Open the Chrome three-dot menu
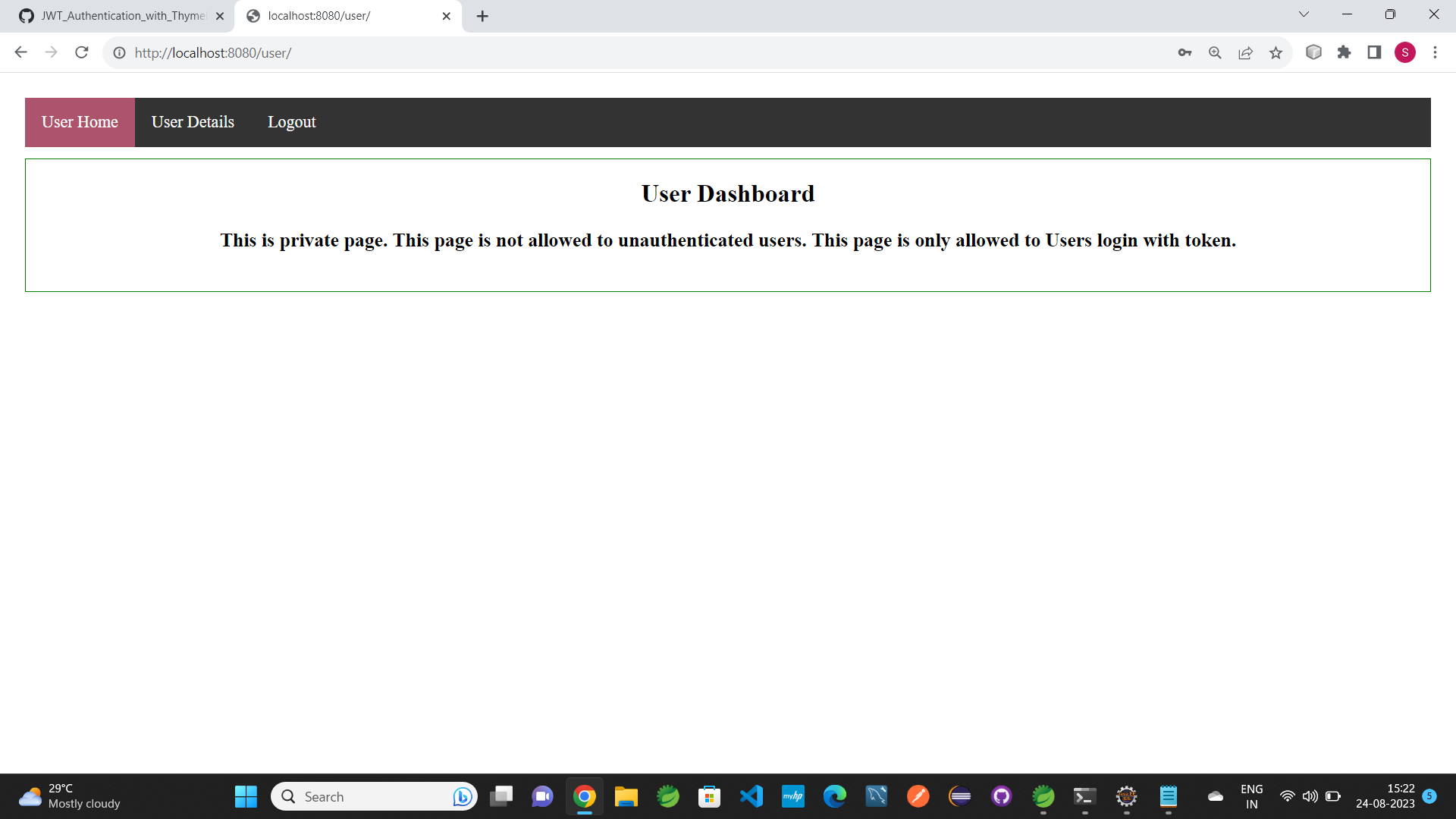Viewport: 1456px width, 819px height. tap(1435, 52)
